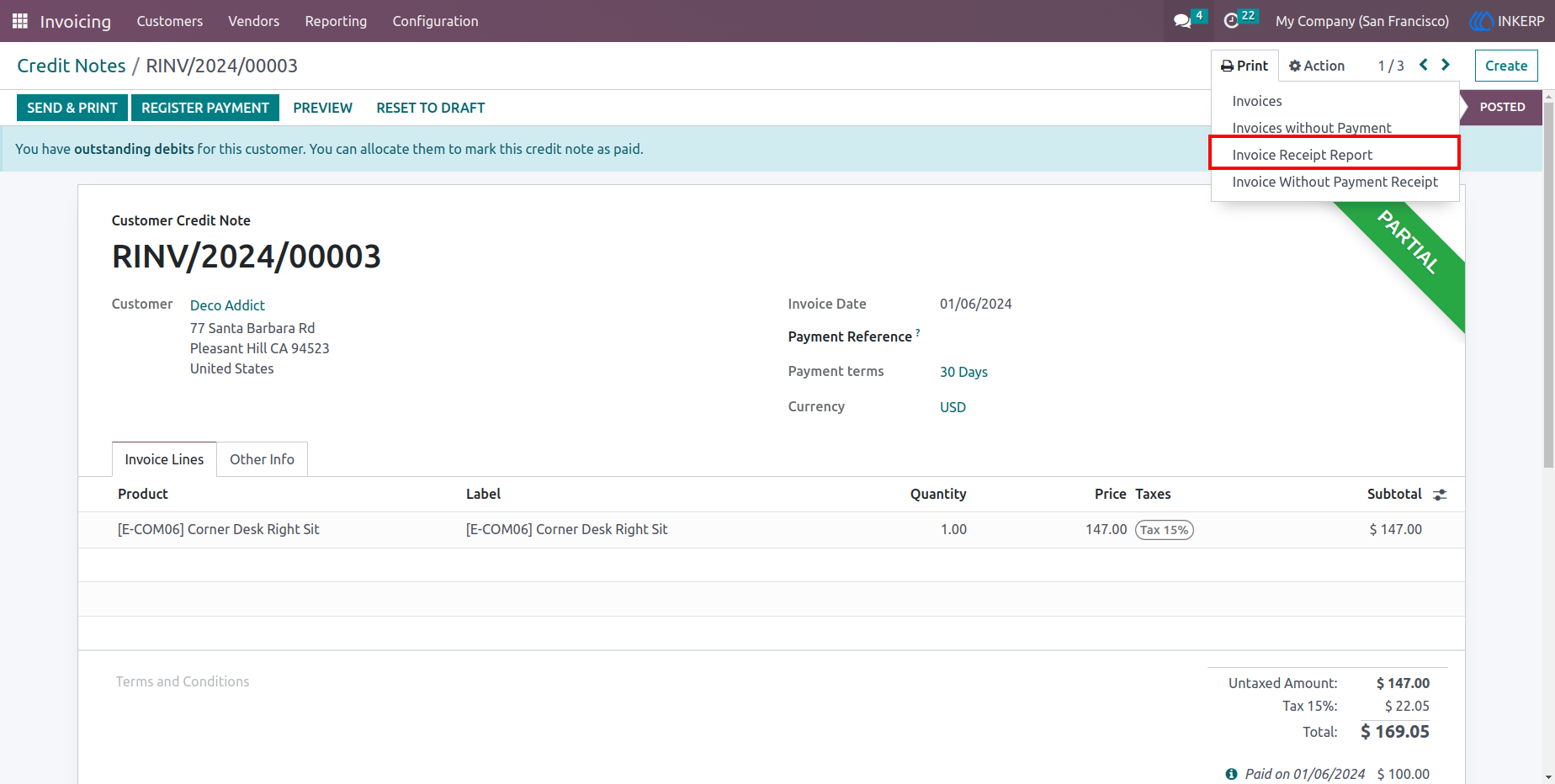Open the USD currency link

[x=953, y=407]
